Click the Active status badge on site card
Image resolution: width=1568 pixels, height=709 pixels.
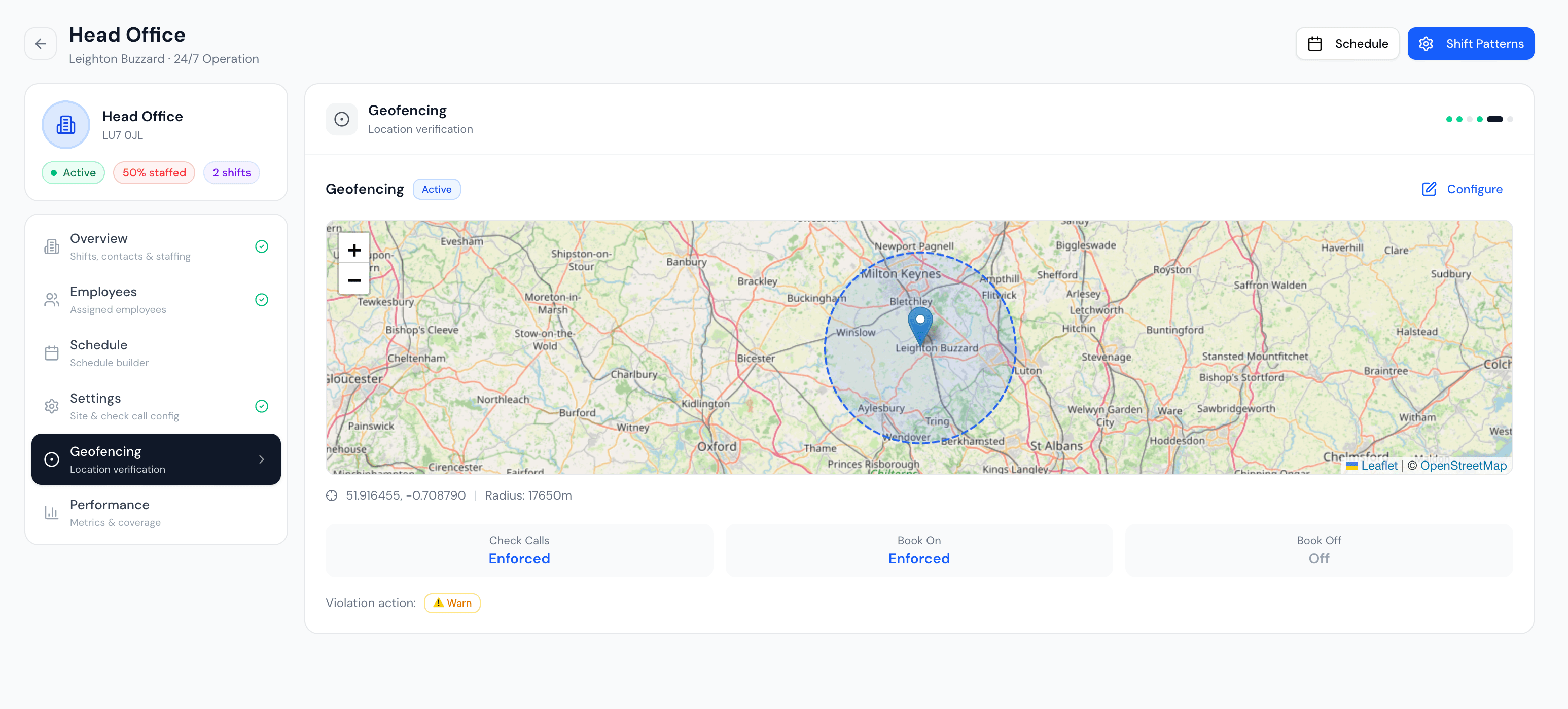[x=73, y=173]
